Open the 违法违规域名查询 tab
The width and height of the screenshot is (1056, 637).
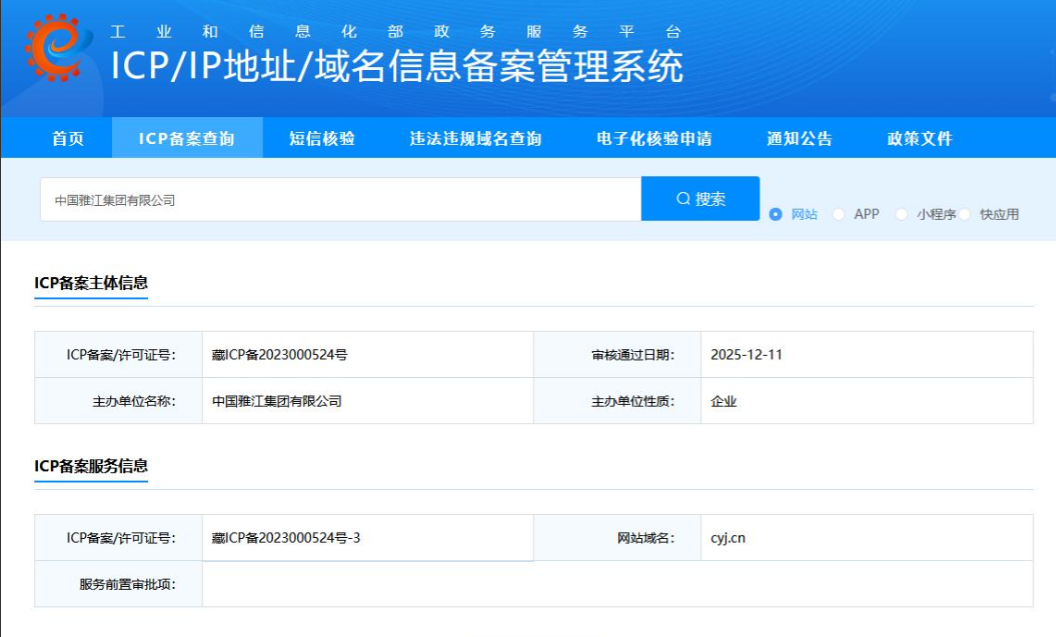(475, 139)
